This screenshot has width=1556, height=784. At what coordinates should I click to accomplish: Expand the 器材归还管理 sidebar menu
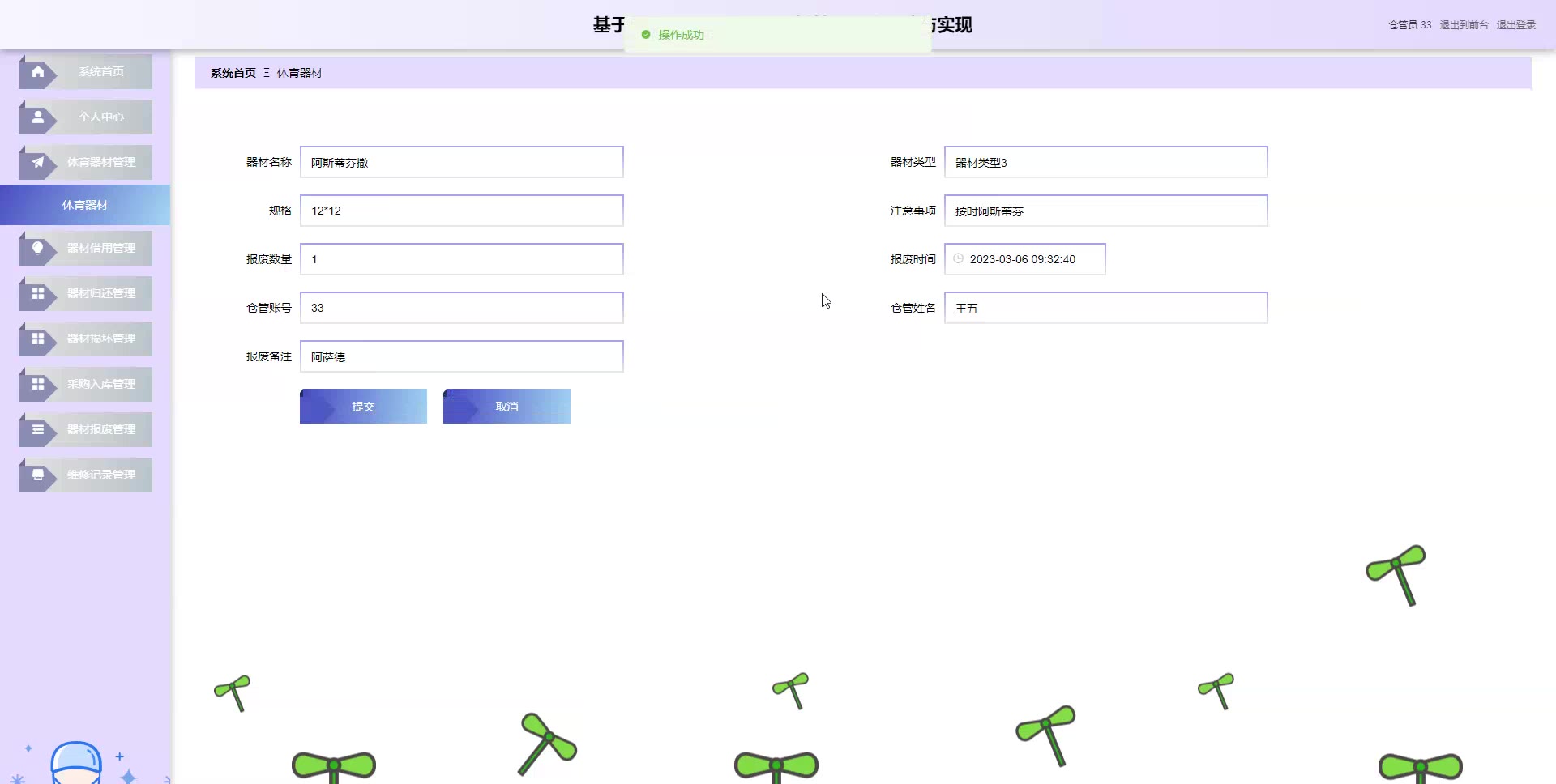(85, 293)
